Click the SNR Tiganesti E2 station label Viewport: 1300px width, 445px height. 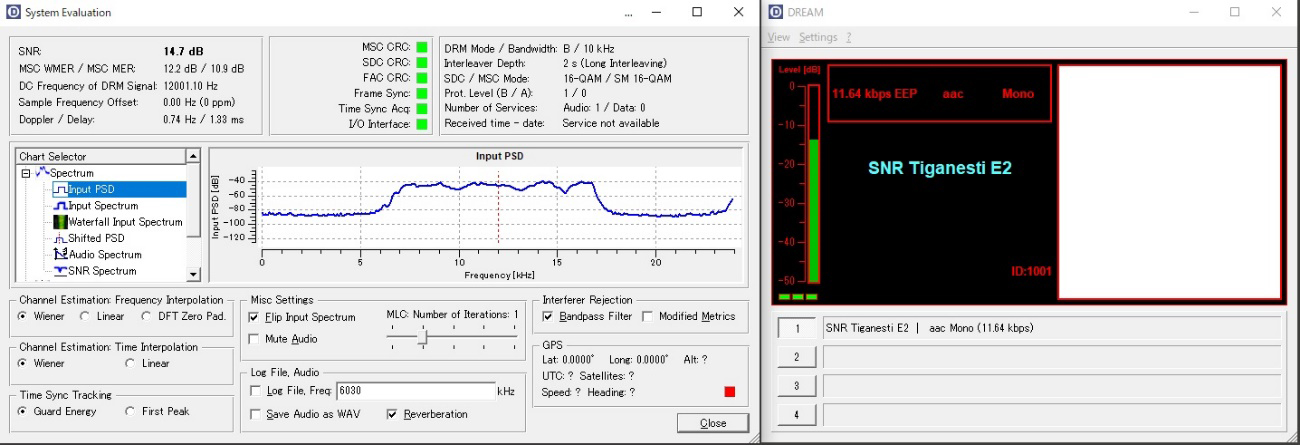coord(940,169)
